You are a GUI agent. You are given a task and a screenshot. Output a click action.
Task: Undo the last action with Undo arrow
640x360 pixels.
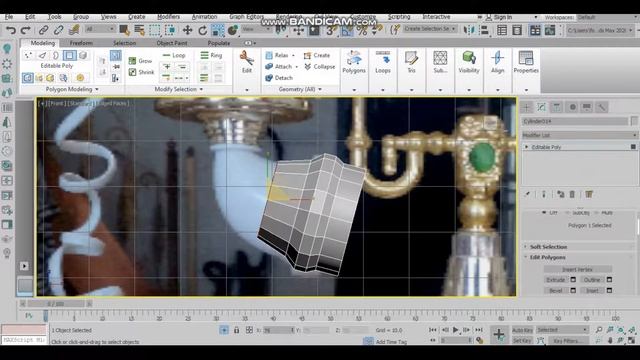11,30
